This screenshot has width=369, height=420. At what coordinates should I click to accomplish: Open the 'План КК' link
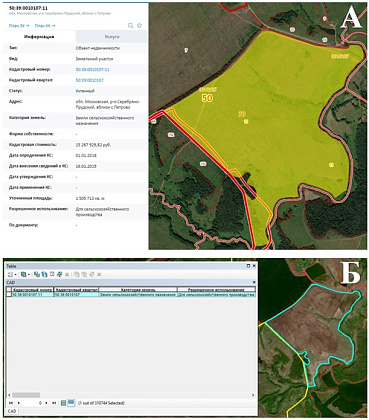coord(45,26)
